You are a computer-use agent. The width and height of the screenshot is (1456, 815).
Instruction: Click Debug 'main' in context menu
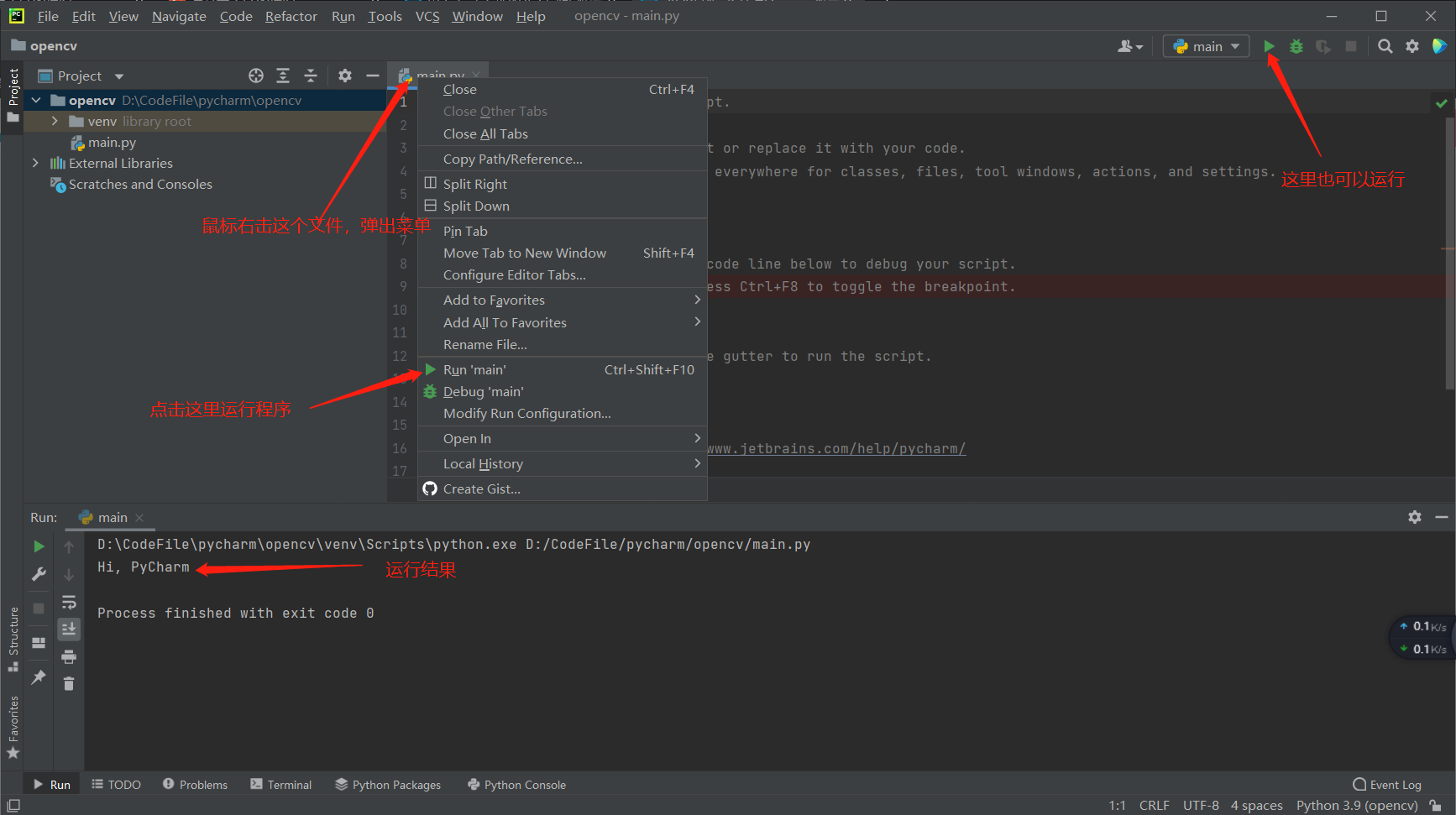coord(563,391)
